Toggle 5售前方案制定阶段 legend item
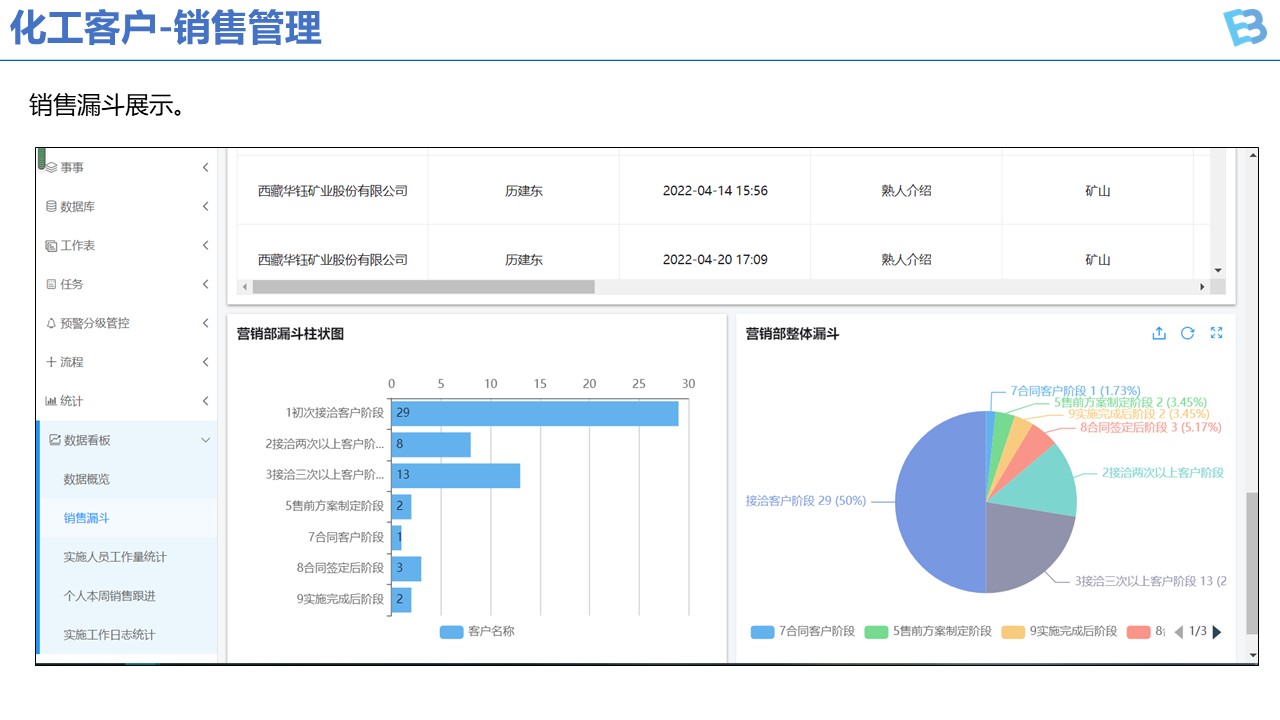 928,632
